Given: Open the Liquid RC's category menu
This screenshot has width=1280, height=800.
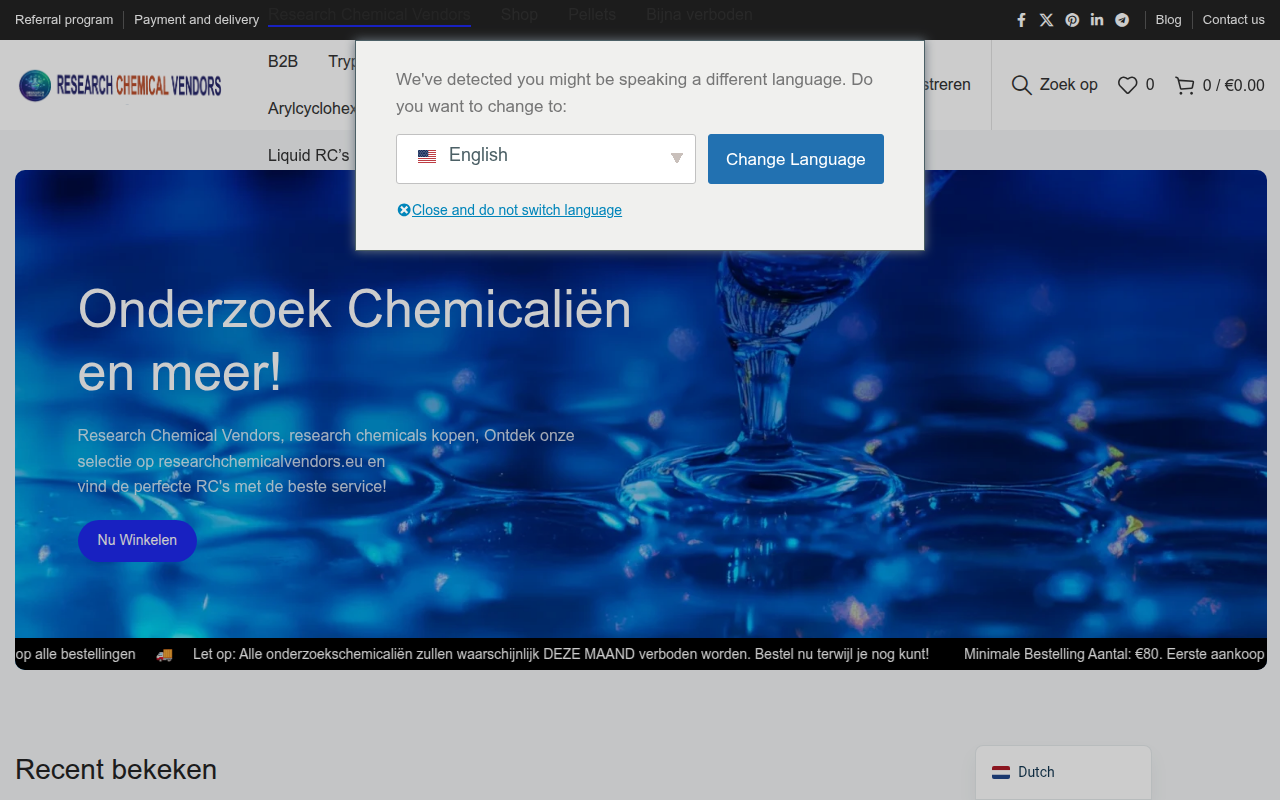Looking at the screenshot, I should [309, 155].
